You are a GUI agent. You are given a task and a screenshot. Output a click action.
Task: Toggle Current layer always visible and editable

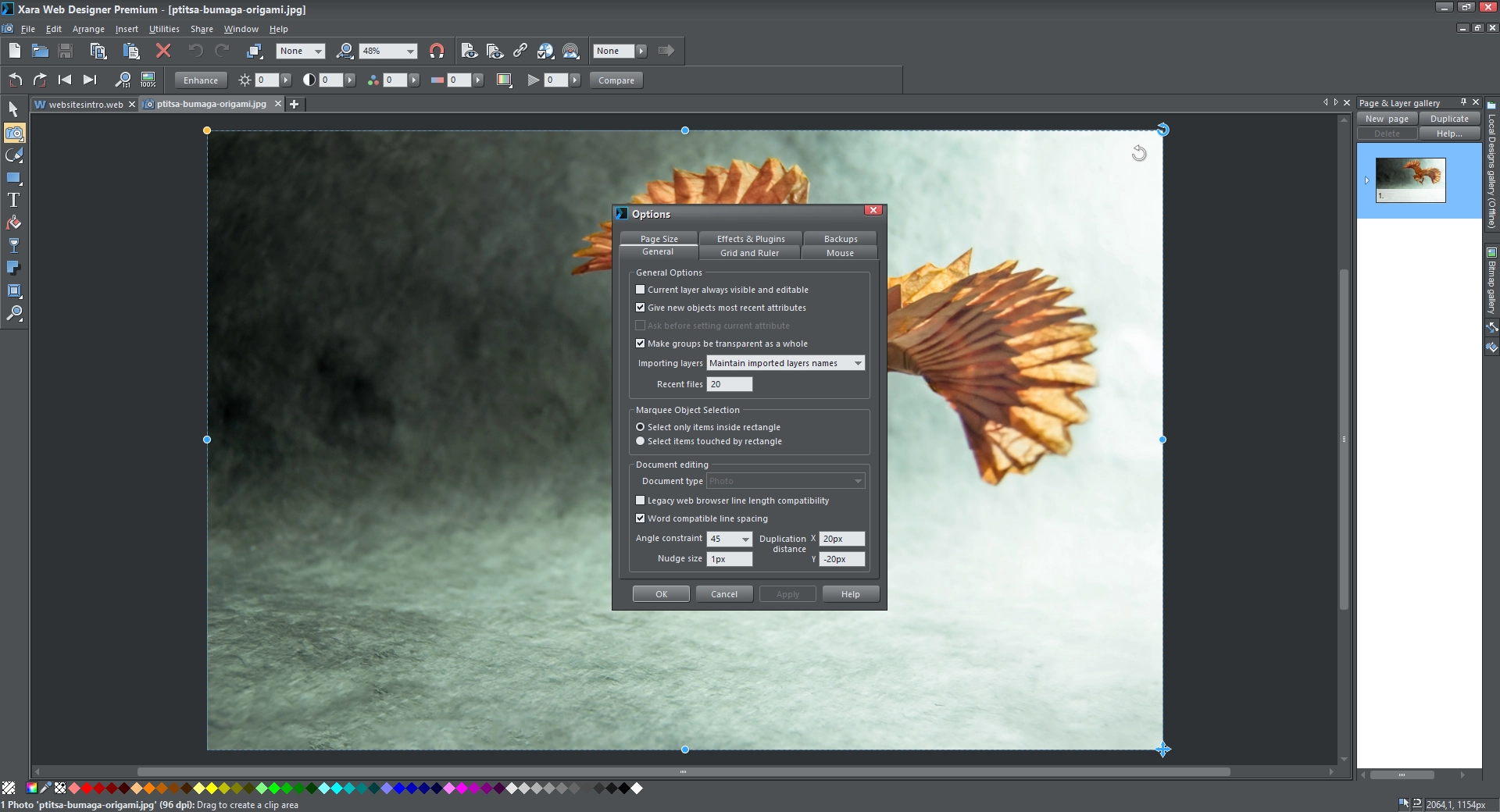[641, 290]
